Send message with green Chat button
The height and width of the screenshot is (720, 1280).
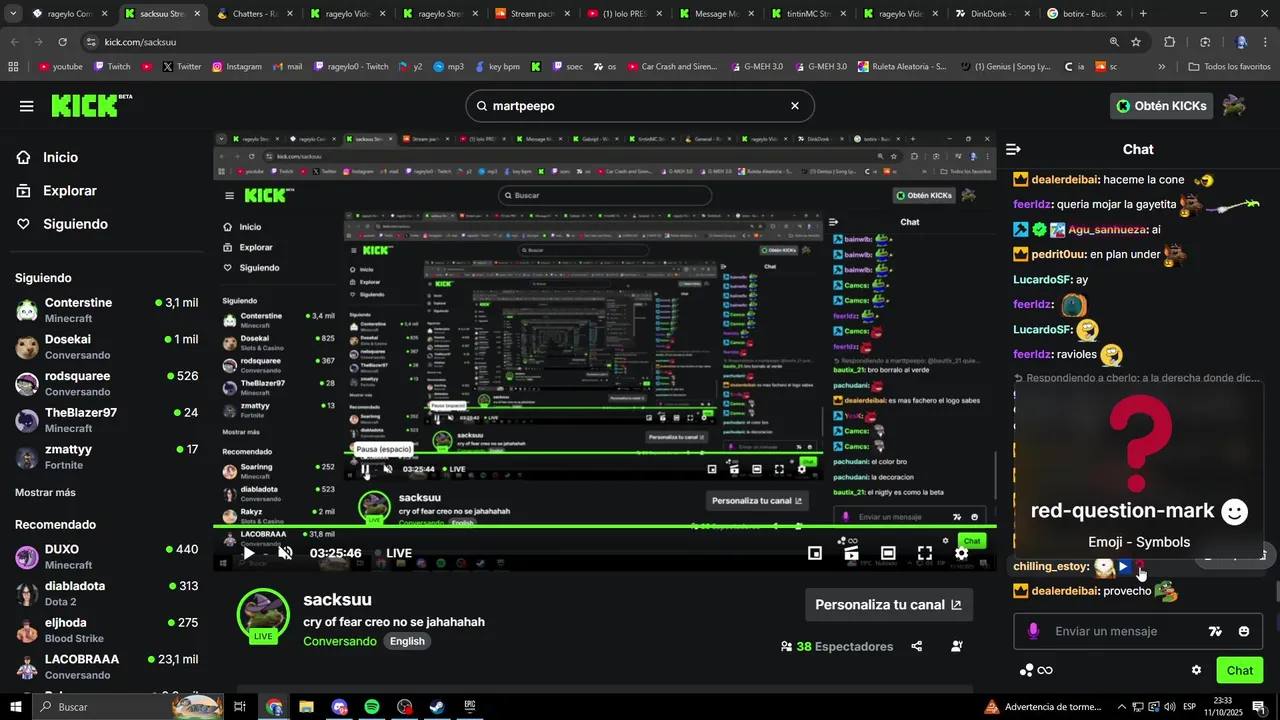[x=1239, y=670]
